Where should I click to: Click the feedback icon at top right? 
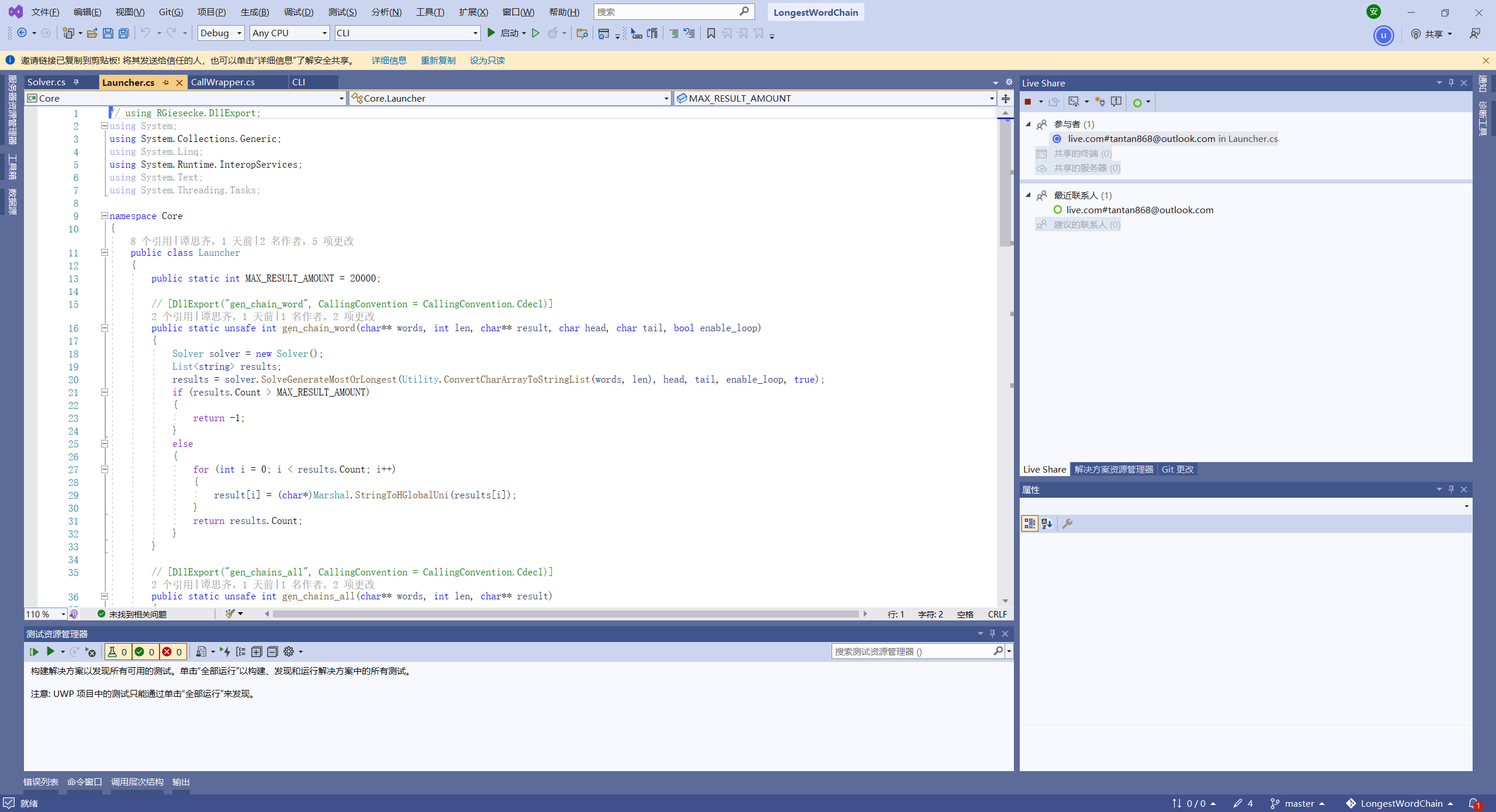click(1475, 34)
